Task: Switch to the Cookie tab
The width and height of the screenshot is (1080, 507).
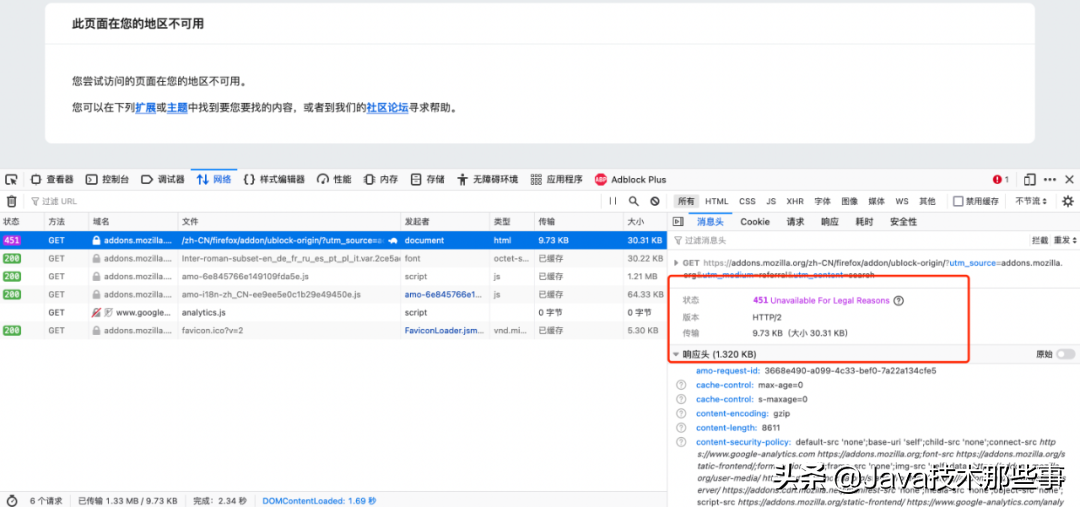Action: 755,222
